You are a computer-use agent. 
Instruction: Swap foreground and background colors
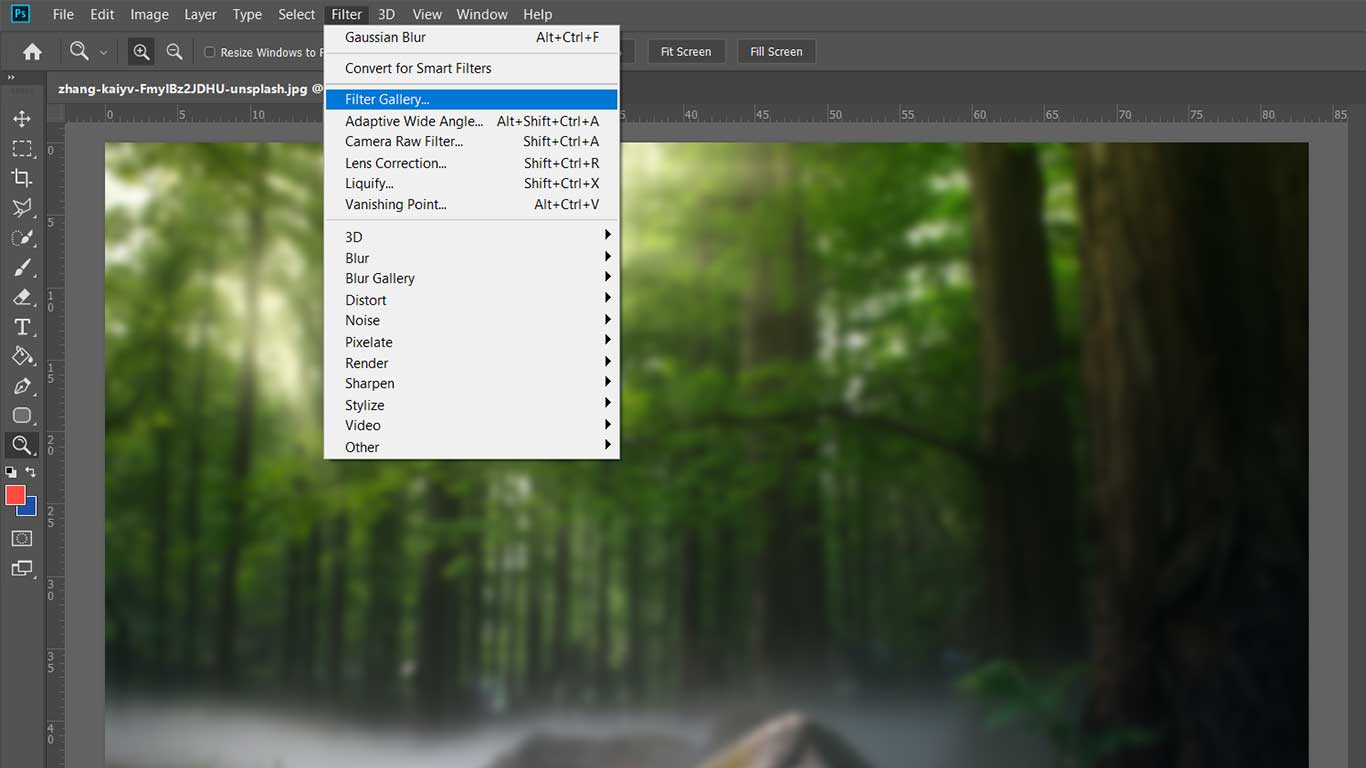(x=30, y=472)
